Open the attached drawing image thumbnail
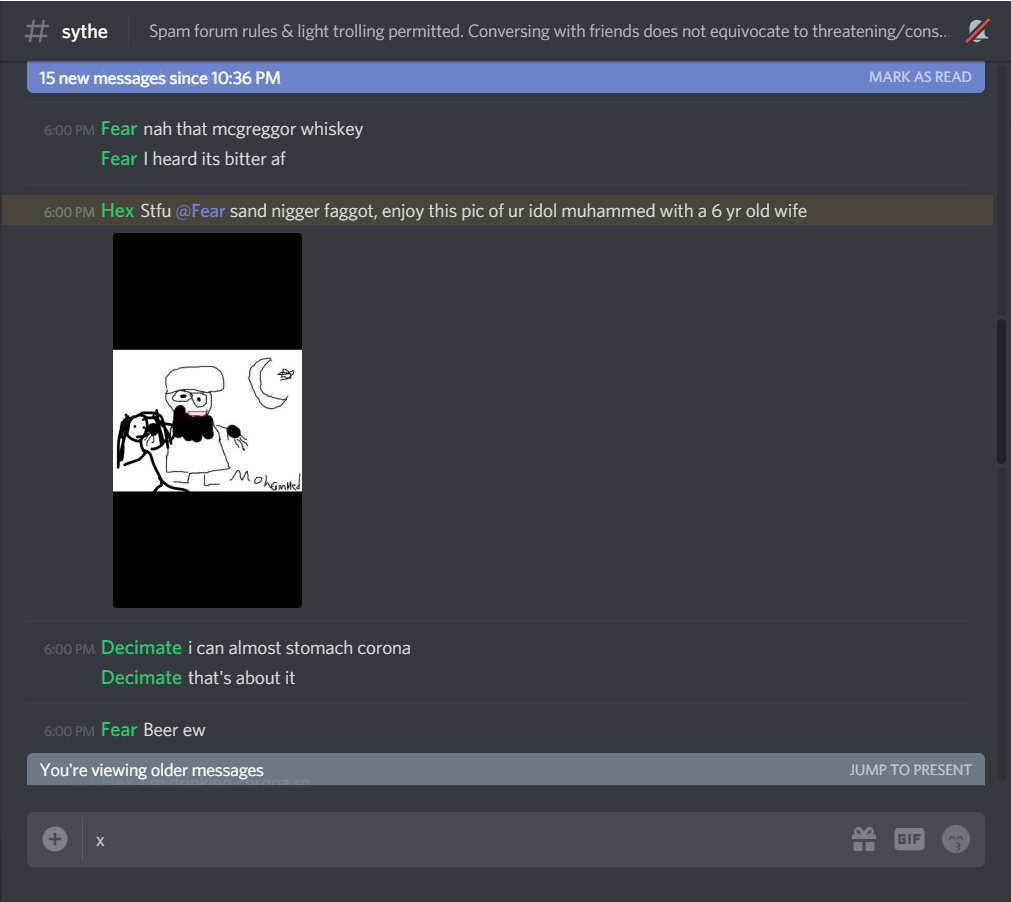This screenshot has height=902, width=1011. click(207, 420)
